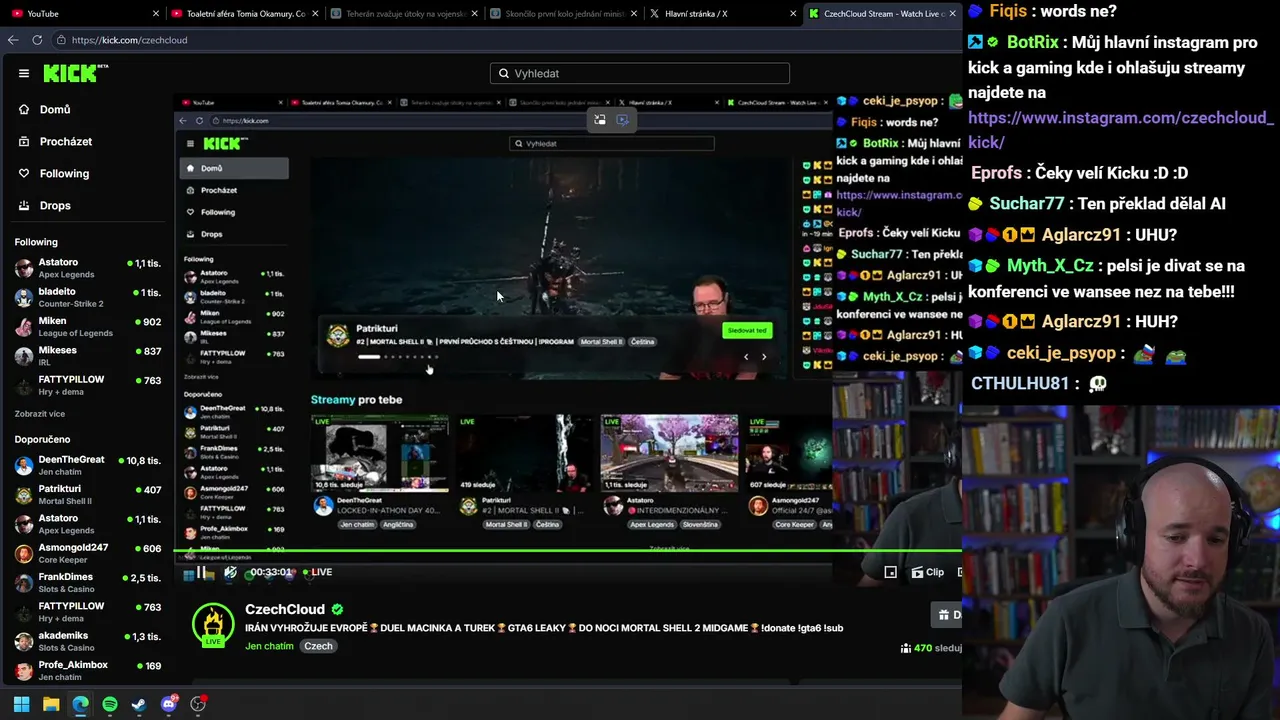This screenshot has width=1280, height=720.
Task: Toggle theater mode on the player
Action: point(890,572)
